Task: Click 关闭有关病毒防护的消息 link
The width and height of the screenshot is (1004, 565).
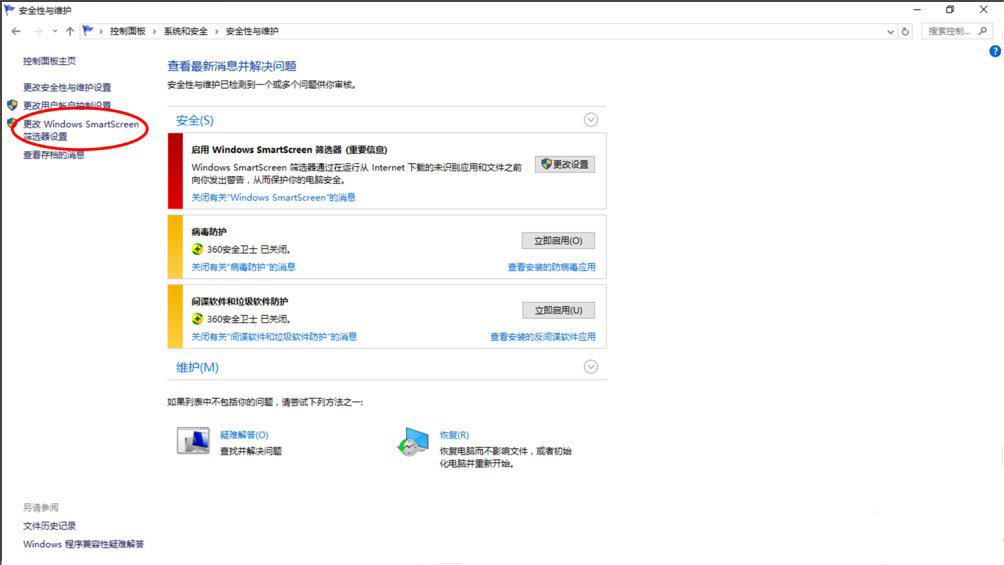Action: tap(243, 267)
